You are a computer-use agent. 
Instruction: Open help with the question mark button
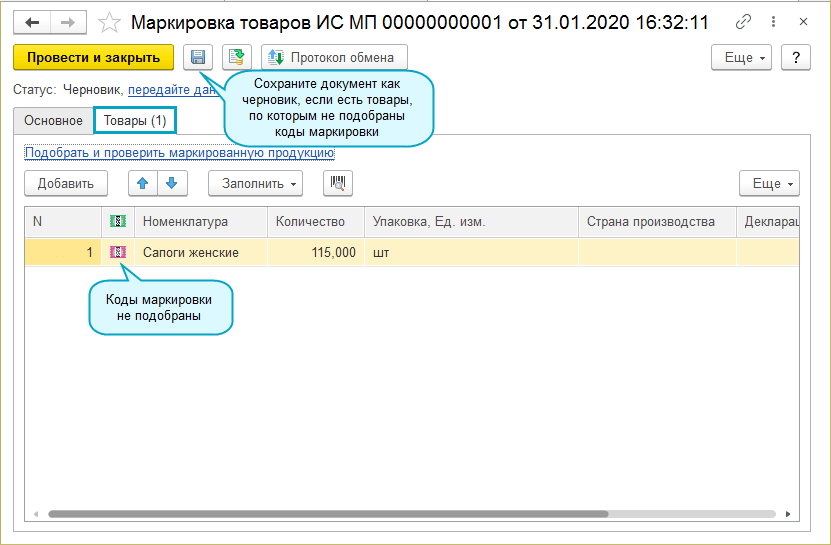coord(795,57)
